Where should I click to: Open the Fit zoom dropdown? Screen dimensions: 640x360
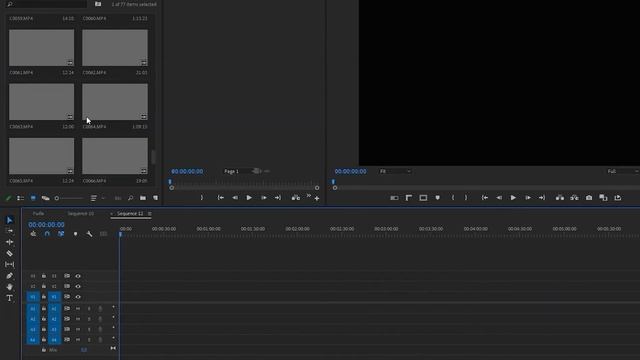[x=395, y=171]
